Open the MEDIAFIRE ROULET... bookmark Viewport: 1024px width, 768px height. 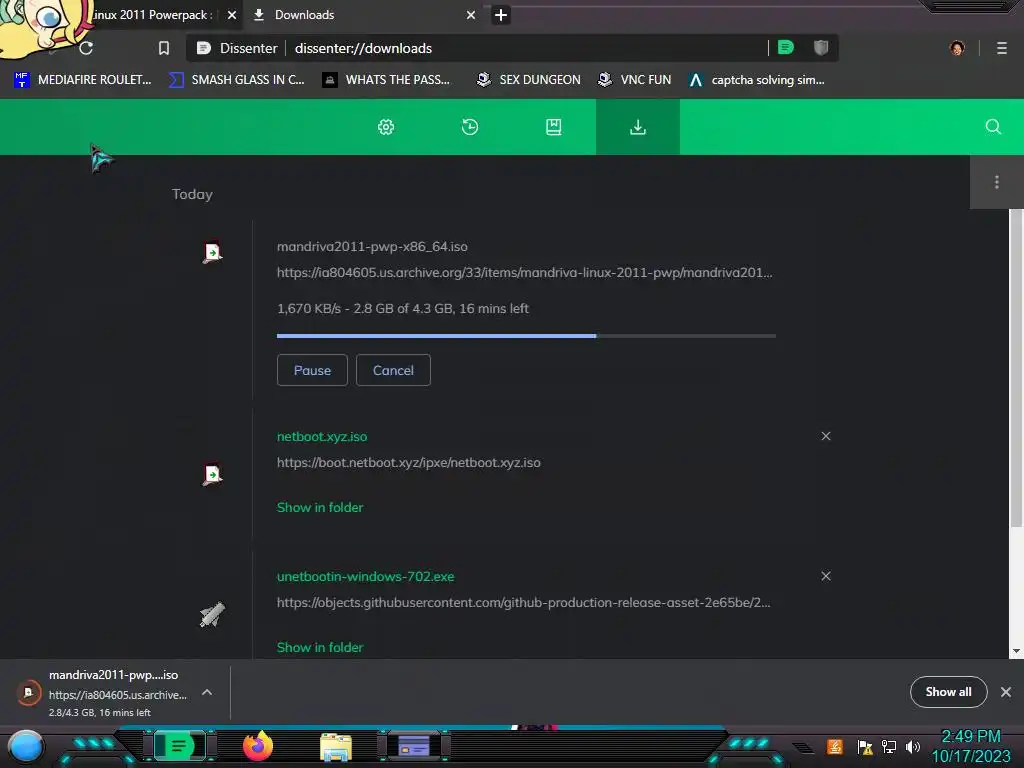coord(83,80)
